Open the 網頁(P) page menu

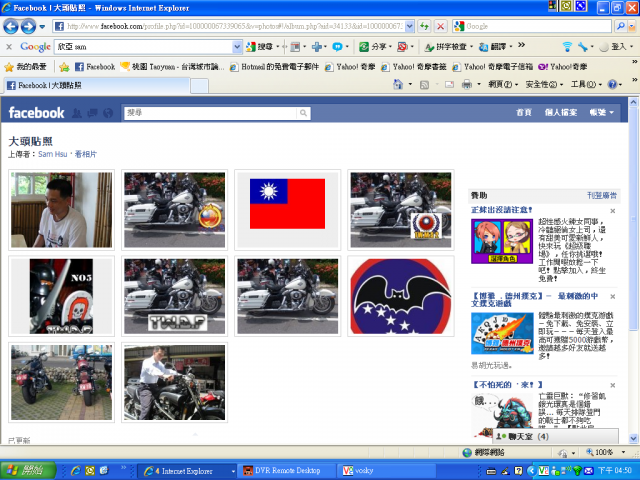[x=503, y=84]
